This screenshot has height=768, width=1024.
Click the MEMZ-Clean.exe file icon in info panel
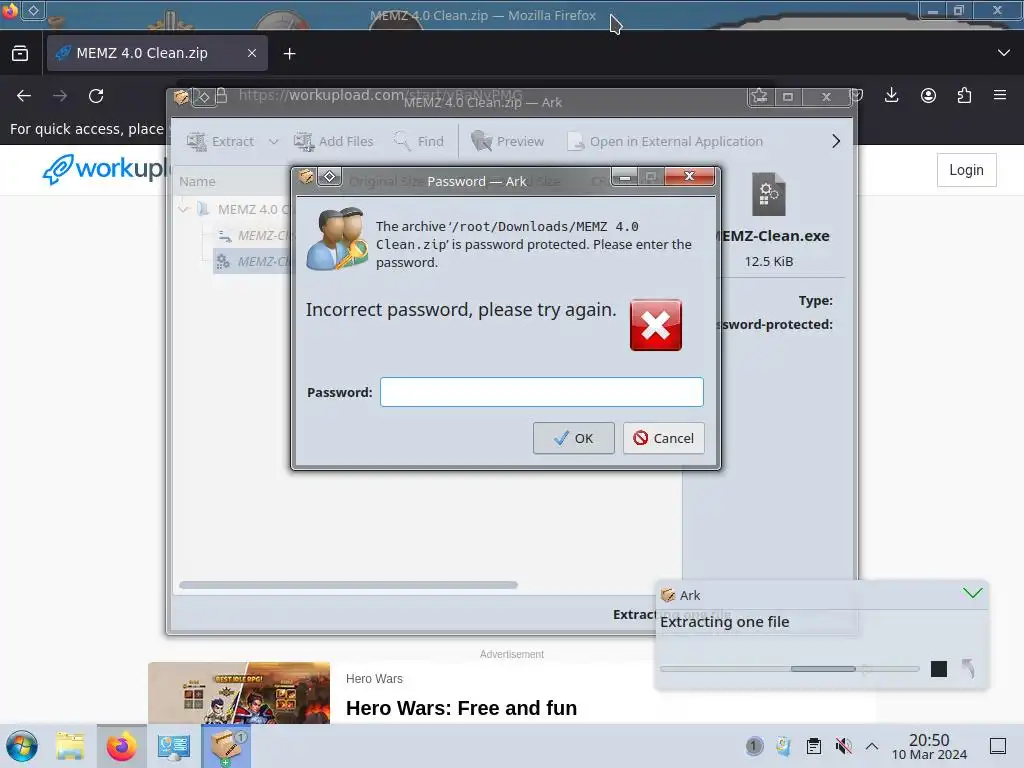(x=769, y=194)
